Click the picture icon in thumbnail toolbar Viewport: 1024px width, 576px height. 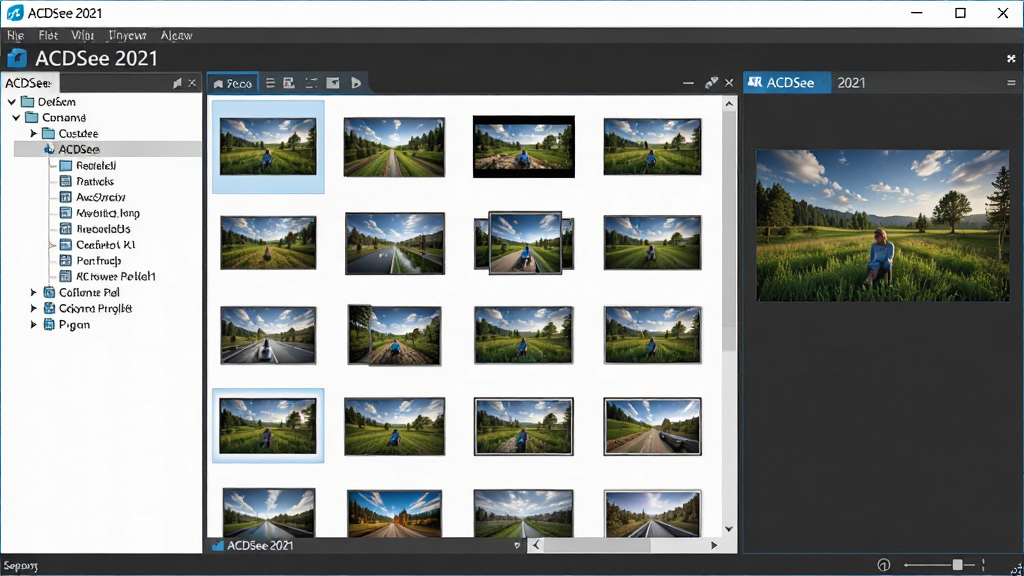click(x=333, y=83)
